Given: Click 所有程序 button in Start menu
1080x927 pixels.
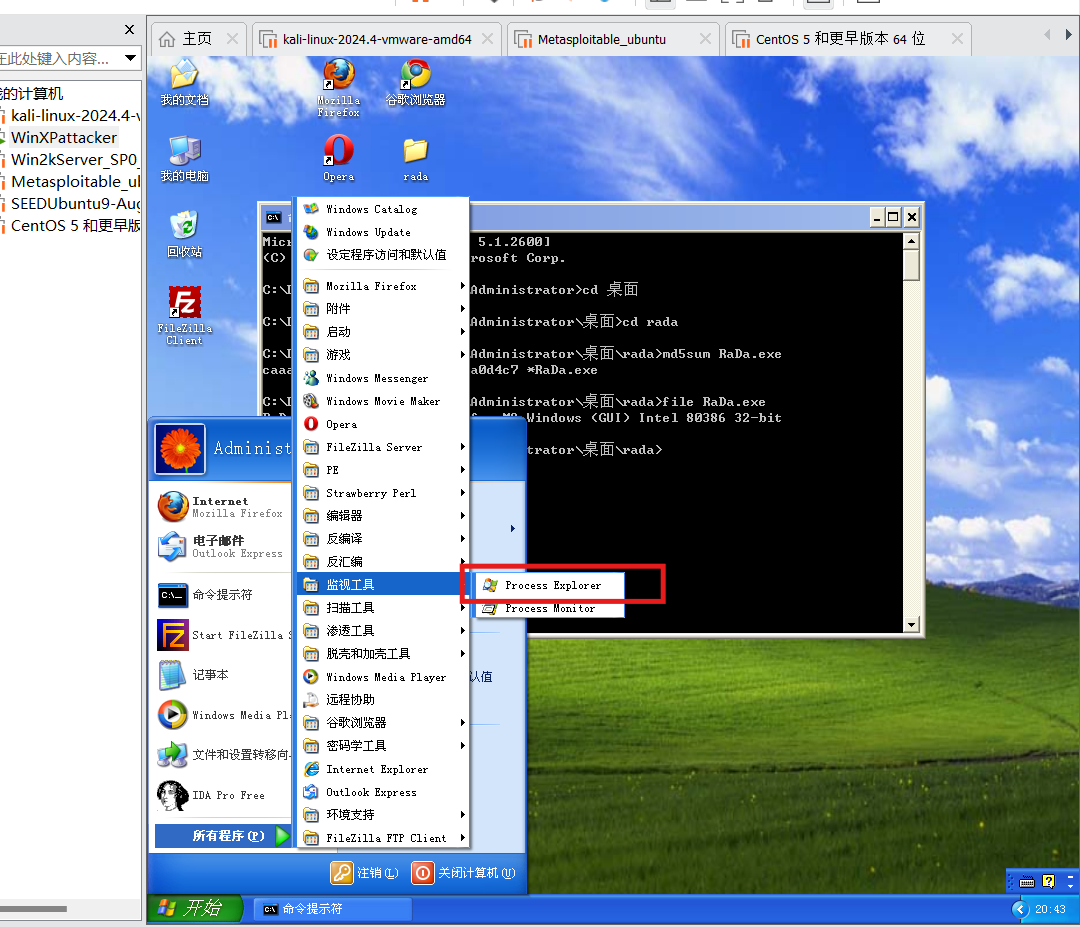Looking at the screenshot, I should (x=223, y=836).
